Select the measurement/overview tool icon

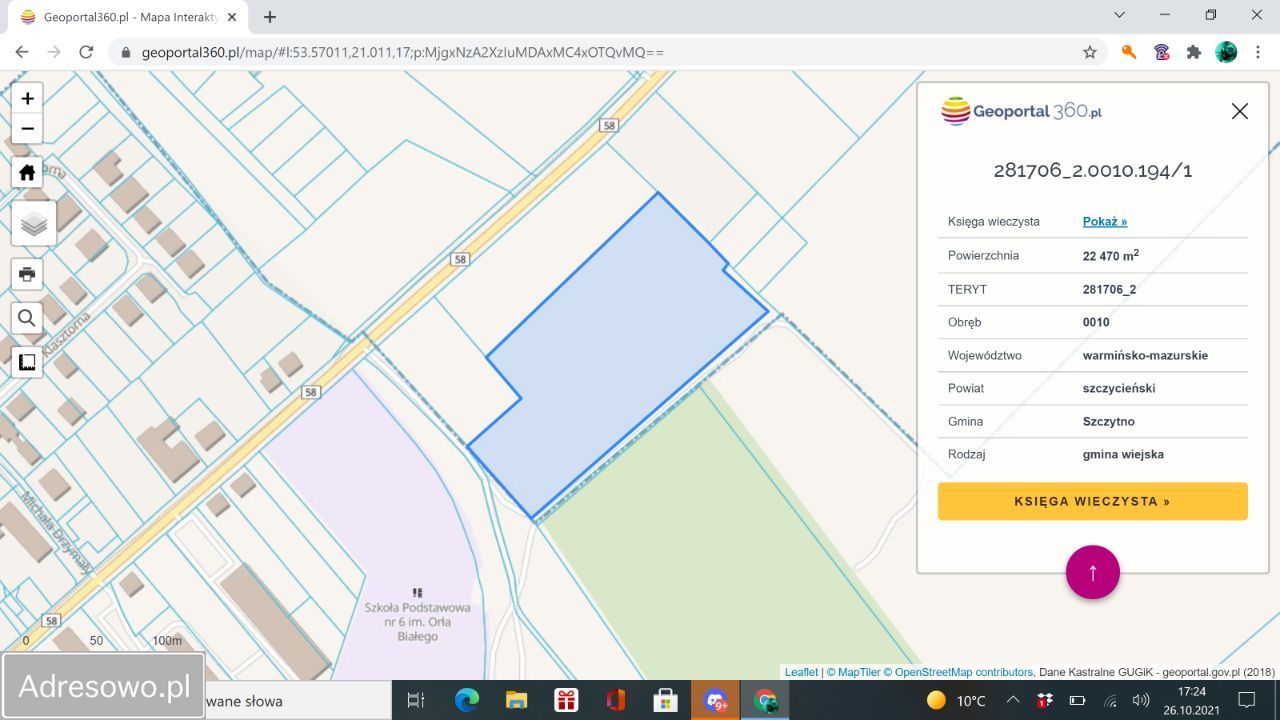27,362
